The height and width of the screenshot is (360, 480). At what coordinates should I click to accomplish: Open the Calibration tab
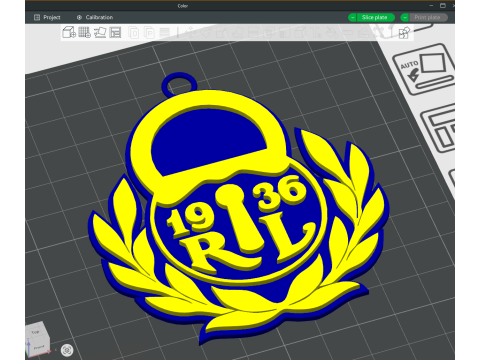[95, 17]
